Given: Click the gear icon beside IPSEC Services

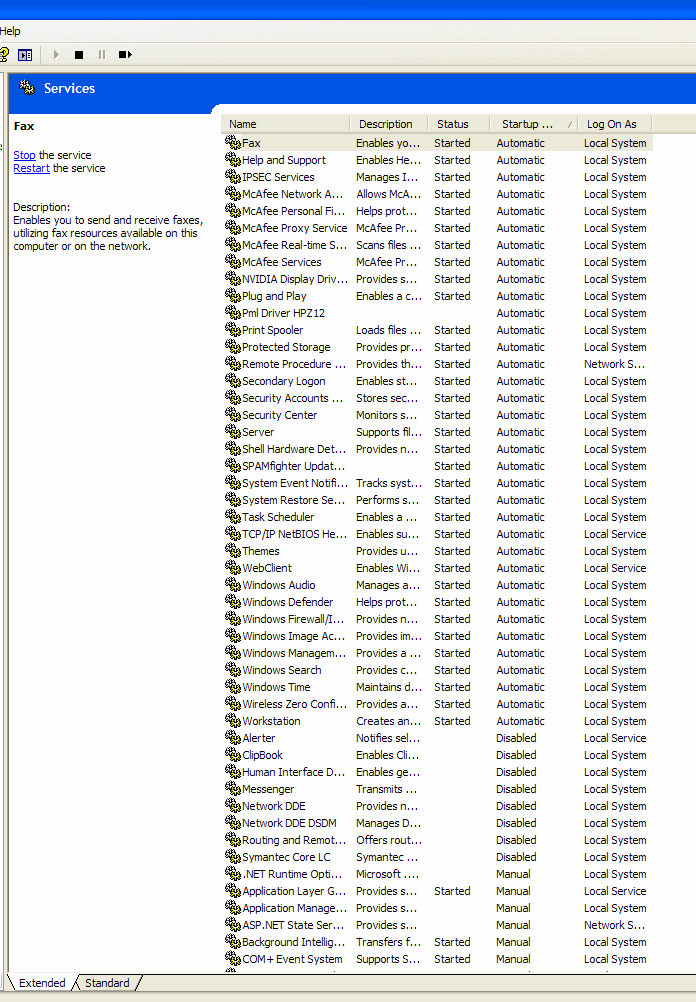Looking at the screenshot, I should point(233,176).
